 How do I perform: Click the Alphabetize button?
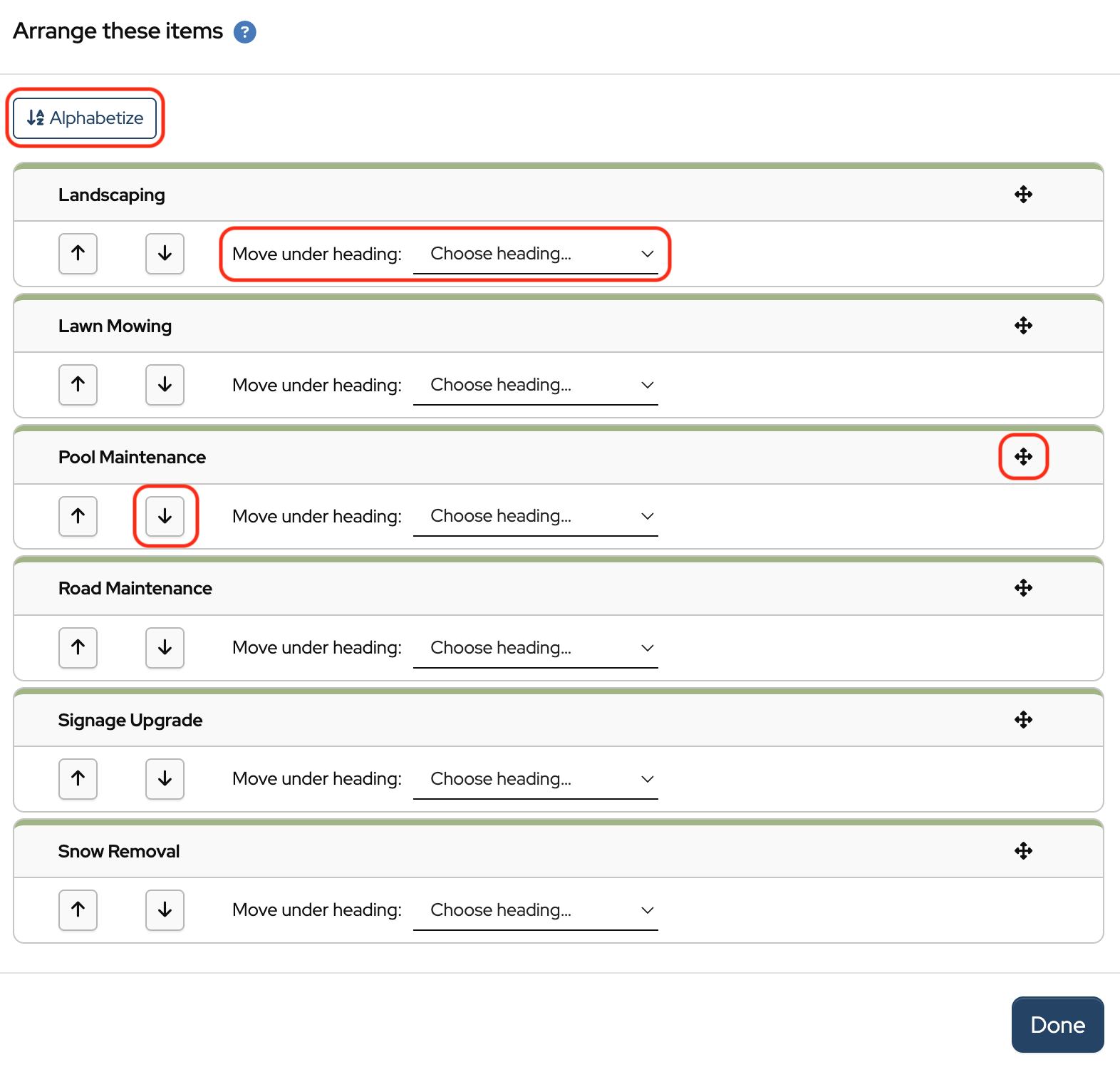point(85,118)
